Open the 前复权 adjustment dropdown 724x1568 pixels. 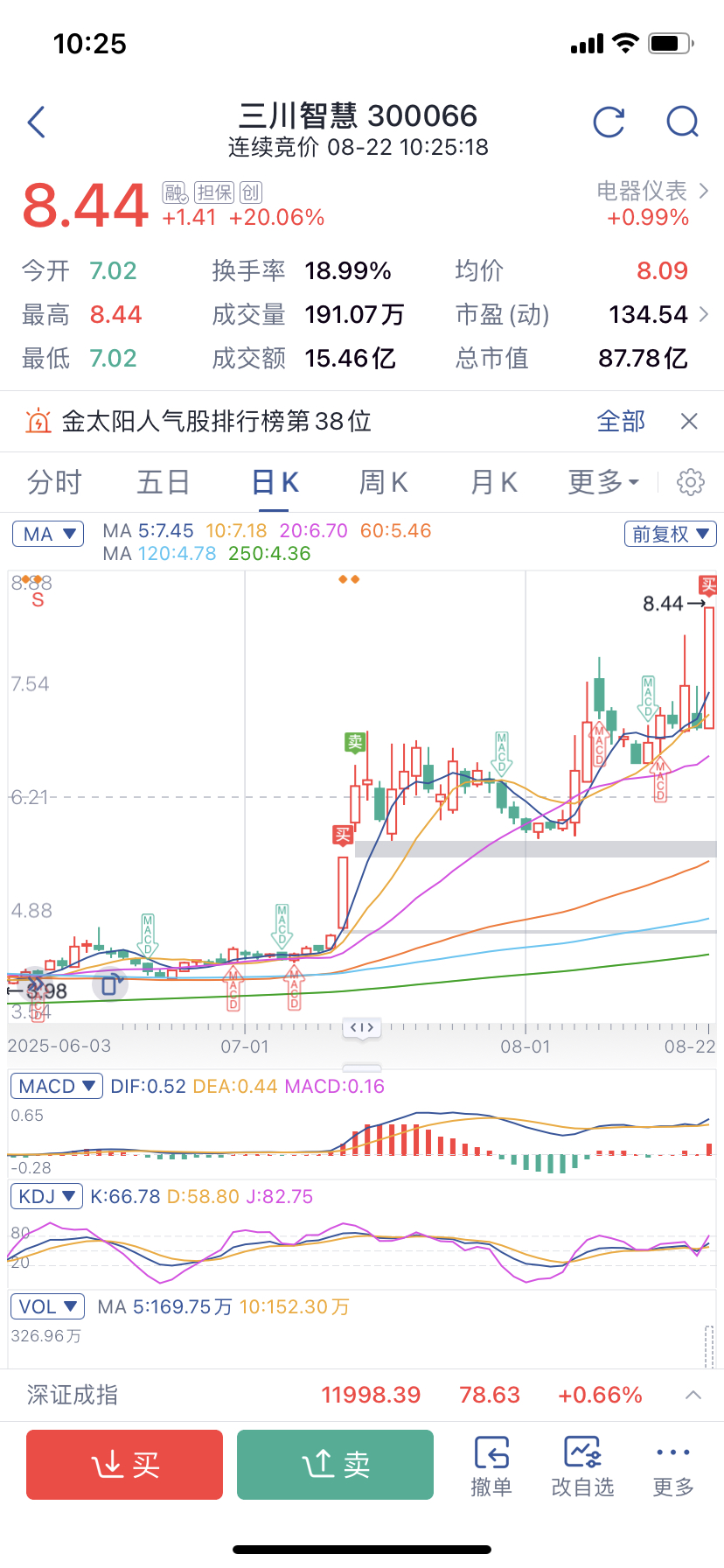[671, 534]
